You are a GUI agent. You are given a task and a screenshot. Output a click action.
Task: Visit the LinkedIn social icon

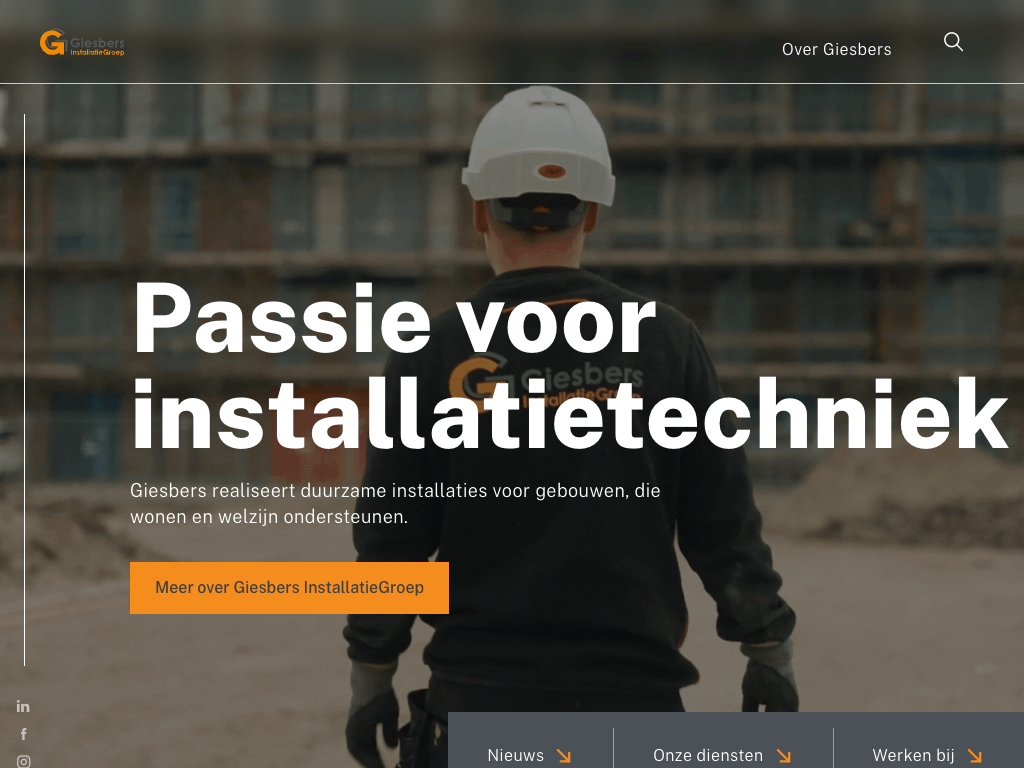[x=23, y=706]
